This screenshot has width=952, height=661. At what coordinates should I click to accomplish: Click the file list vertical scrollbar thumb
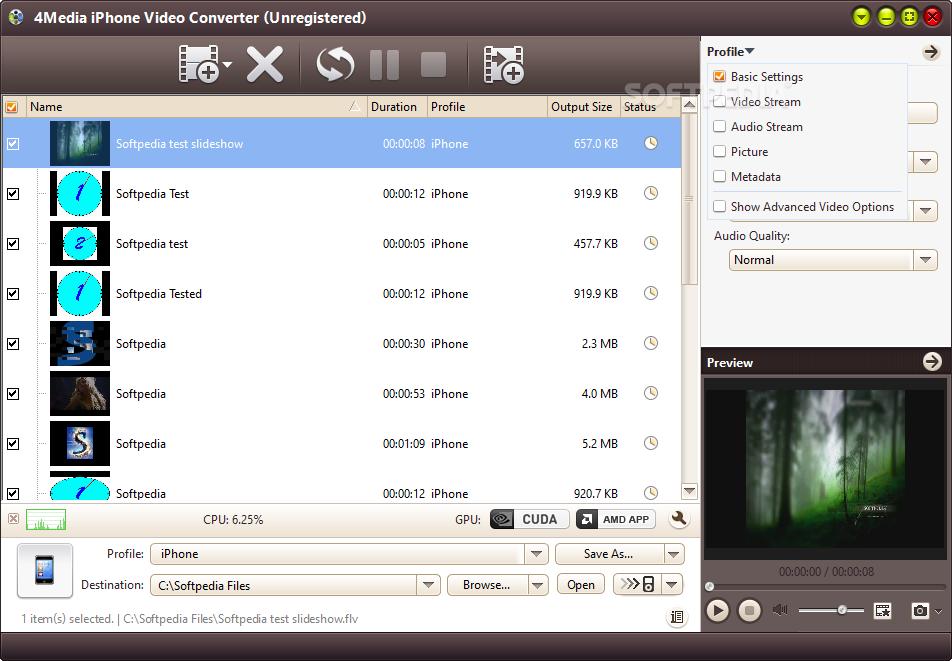(x=689, y=199)
